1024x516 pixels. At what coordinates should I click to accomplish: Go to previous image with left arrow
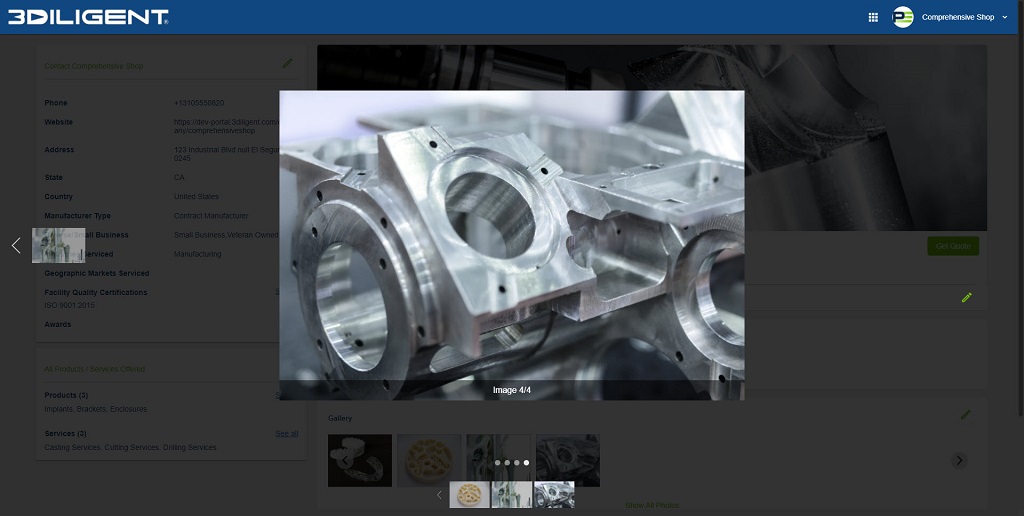tap(16, 245)
